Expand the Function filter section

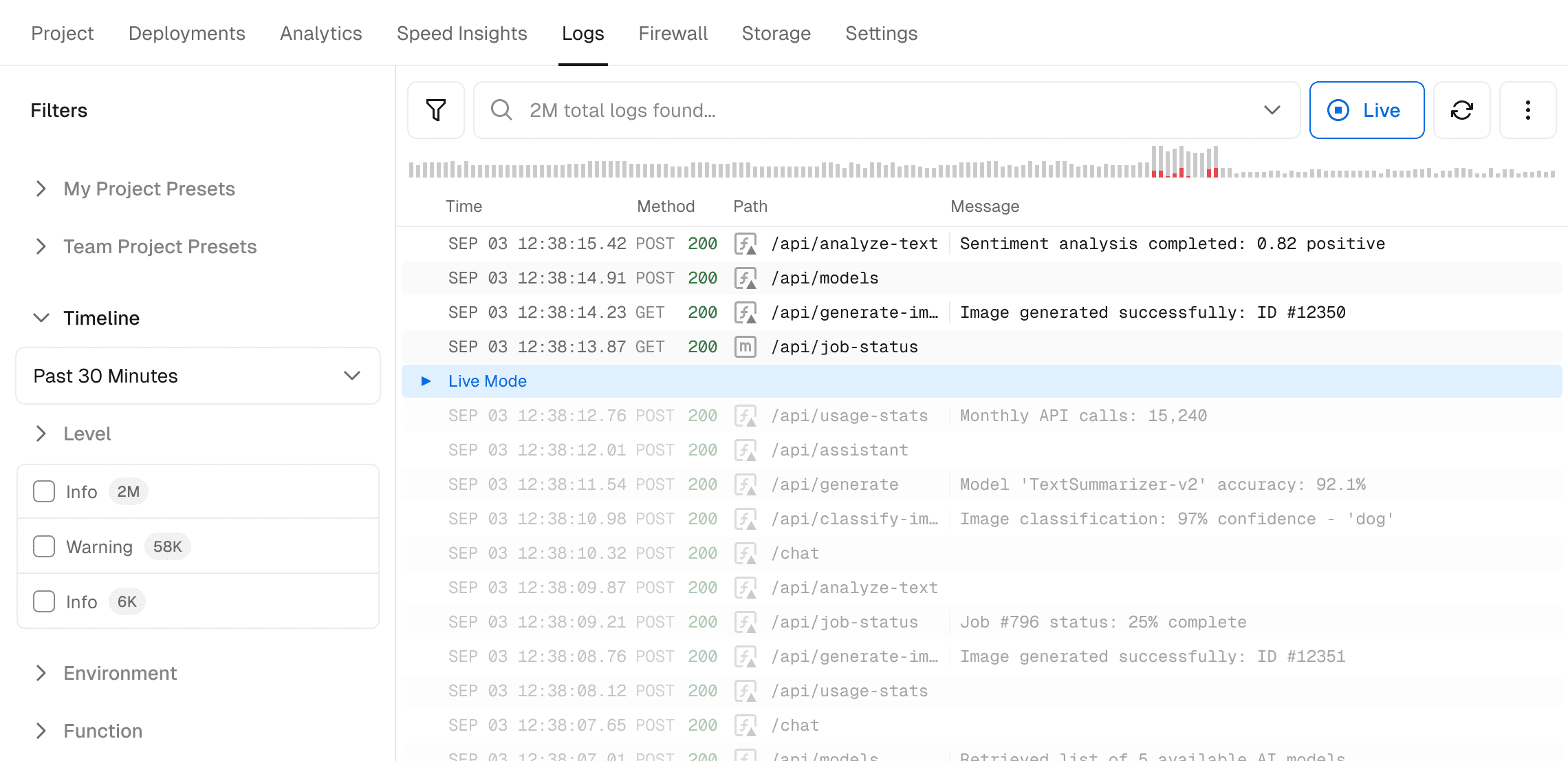tap(41, 730)
